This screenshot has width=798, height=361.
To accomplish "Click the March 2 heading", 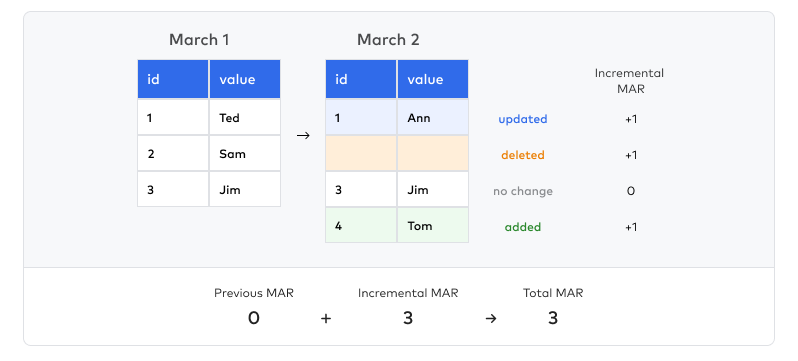I will pos(388,40).
